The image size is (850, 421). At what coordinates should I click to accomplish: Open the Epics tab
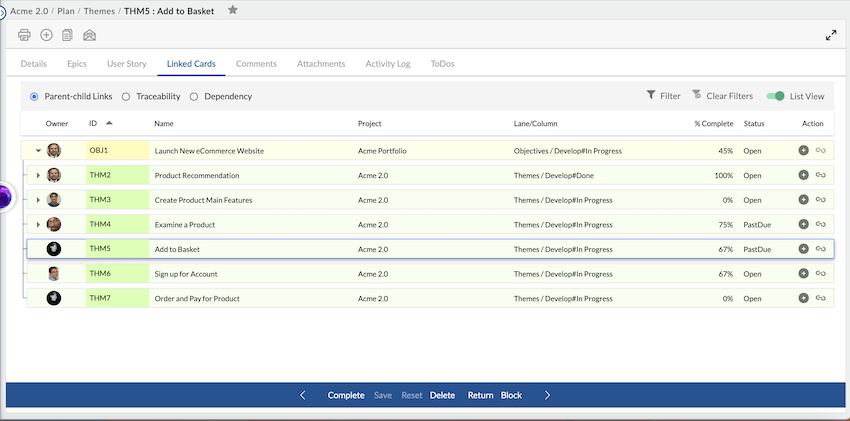[77, 63]
